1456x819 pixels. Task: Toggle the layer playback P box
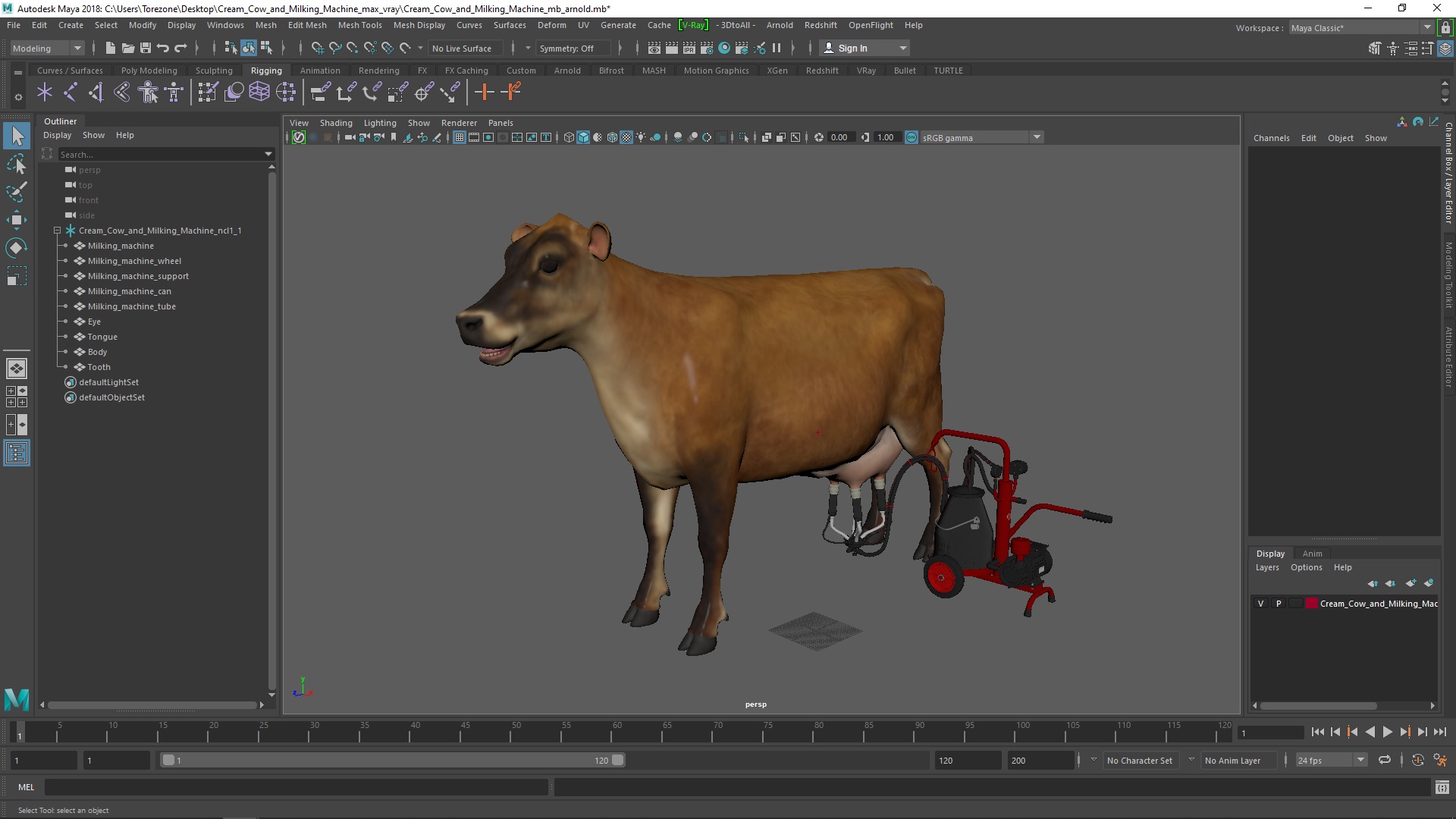(1279, 604)
